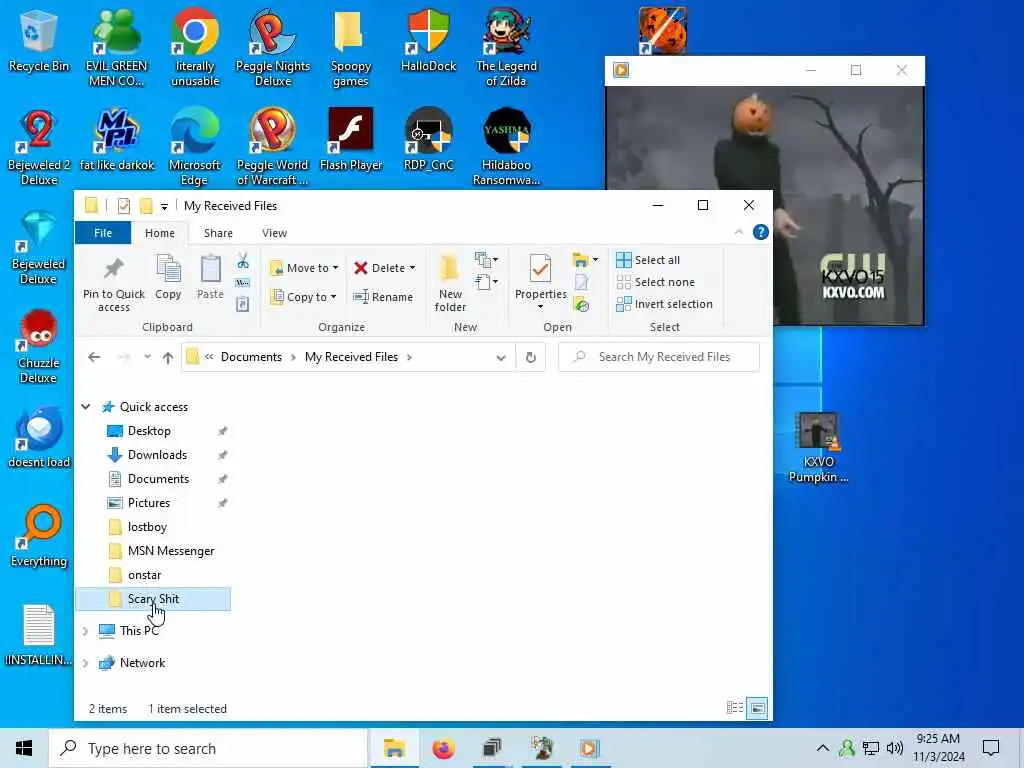Image resolution: width=1024 pixels, height=768 pixels.
Task: Open Bejeweled Deluxe desktop shortcut
Action: coord(39,247)
